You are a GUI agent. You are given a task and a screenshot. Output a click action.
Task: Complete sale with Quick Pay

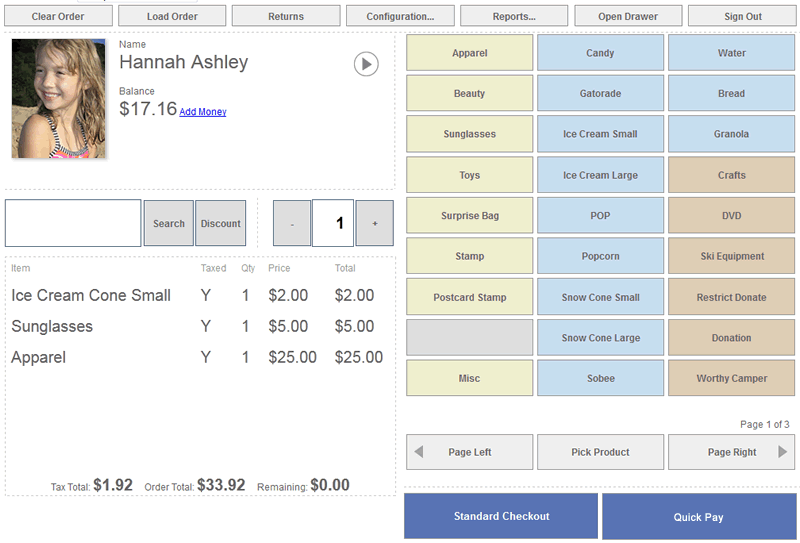point(698,517)
